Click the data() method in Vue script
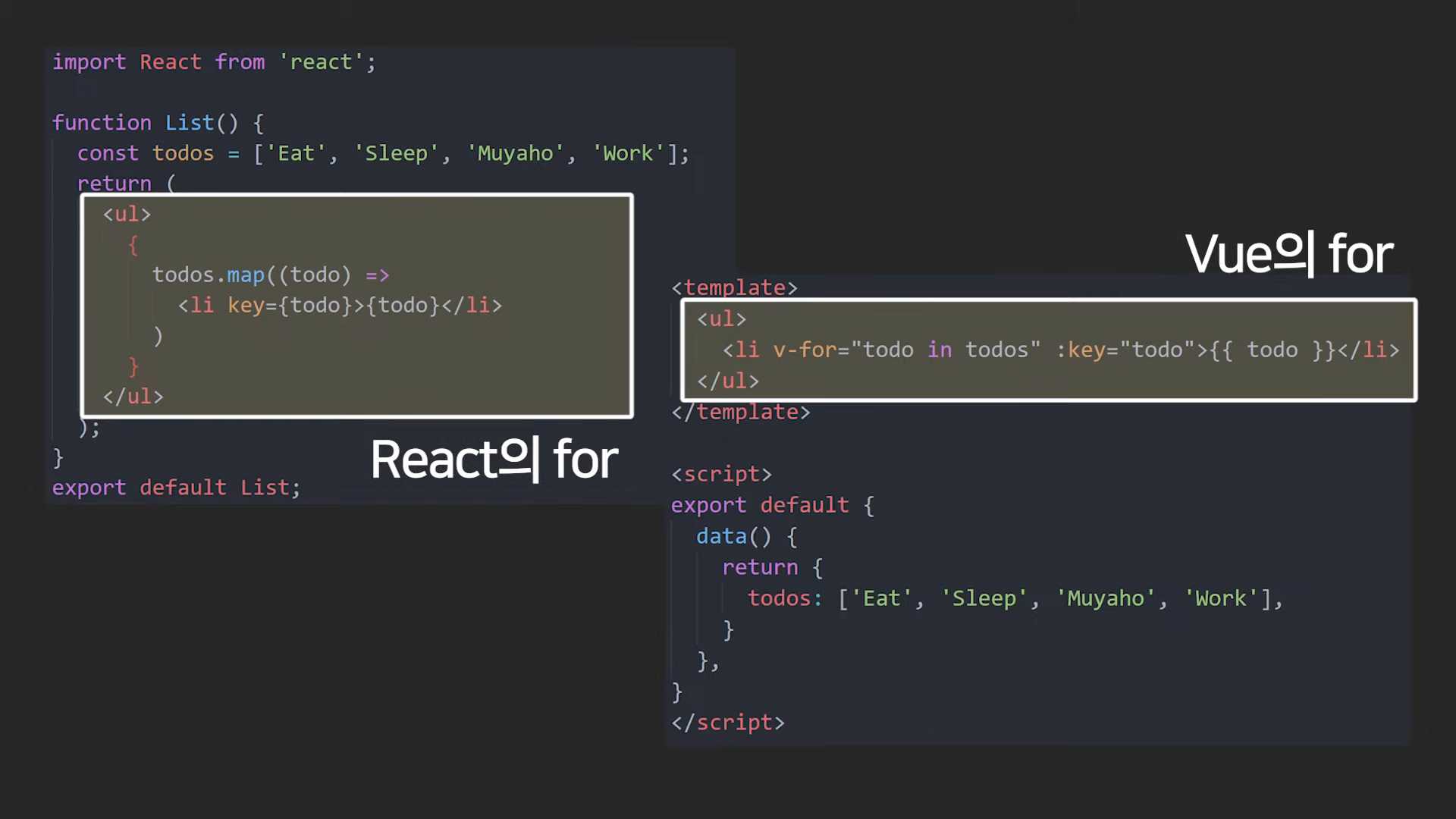 [733, 536]
